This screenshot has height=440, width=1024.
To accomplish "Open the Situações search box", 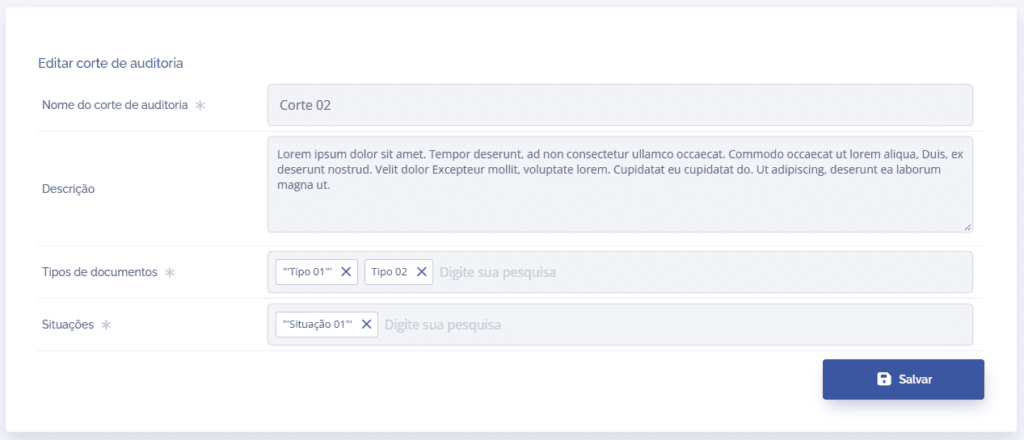I will point(675,324).
